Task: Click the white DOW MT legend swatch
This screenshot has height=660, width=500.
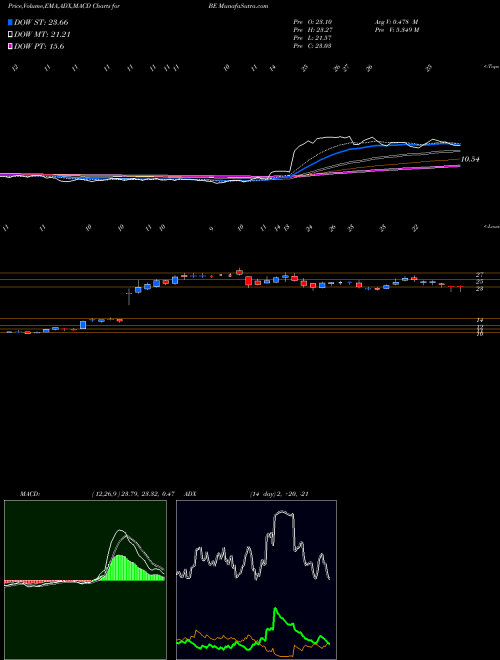Action: (10, 35)
